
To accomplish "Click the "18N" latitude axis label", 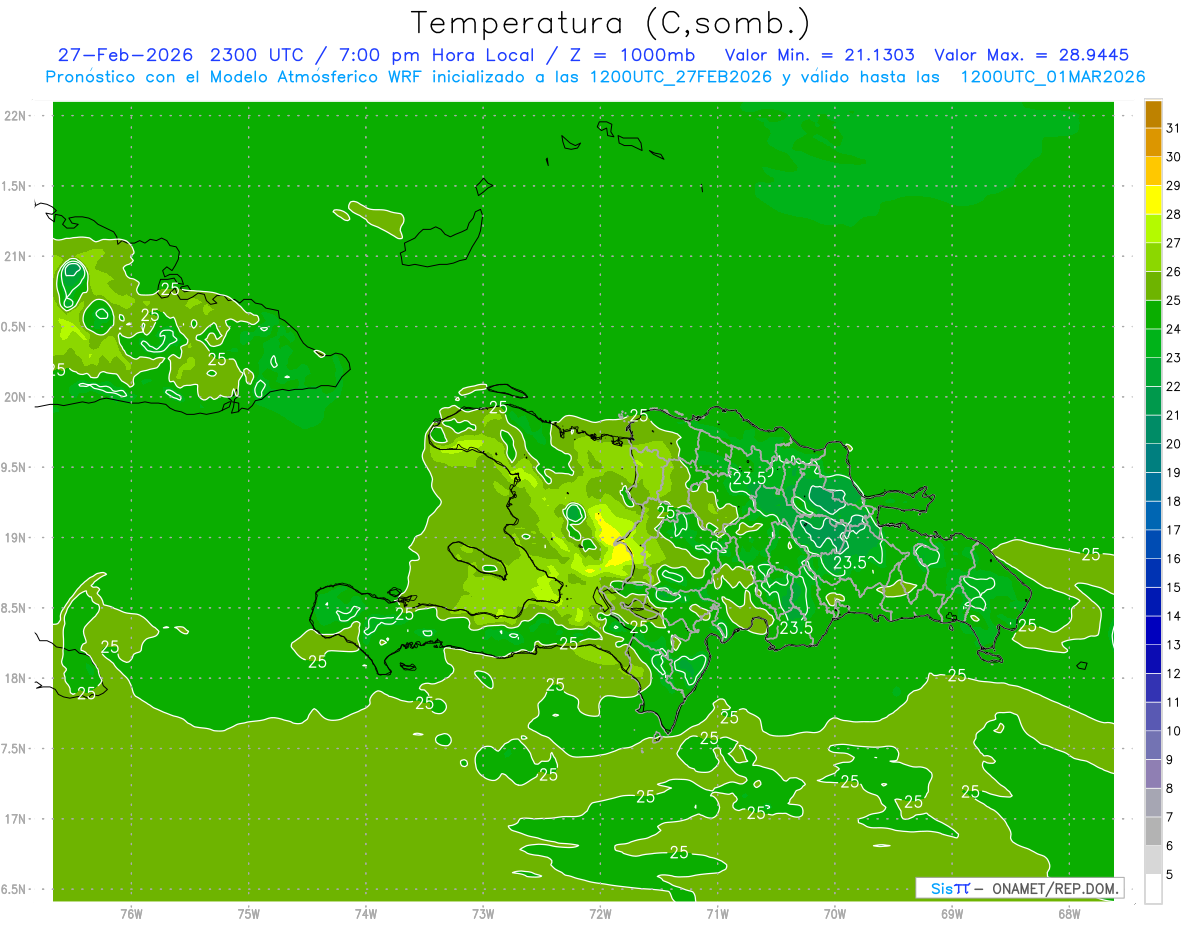I will [16, 678].
